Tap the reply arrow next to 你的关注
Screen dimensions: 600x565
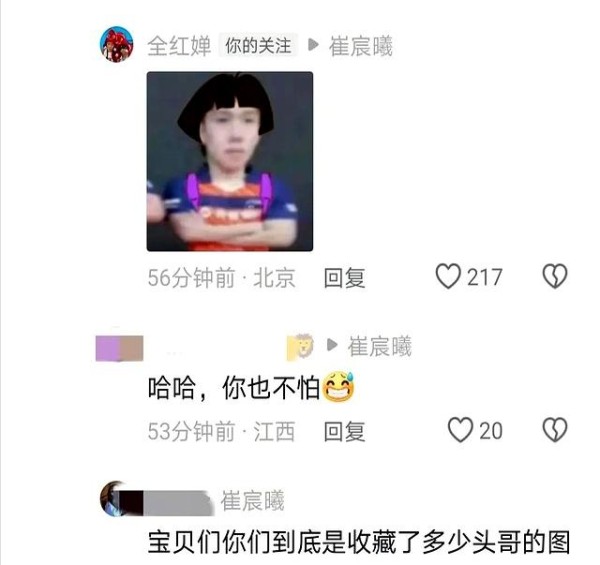(313, 45)
